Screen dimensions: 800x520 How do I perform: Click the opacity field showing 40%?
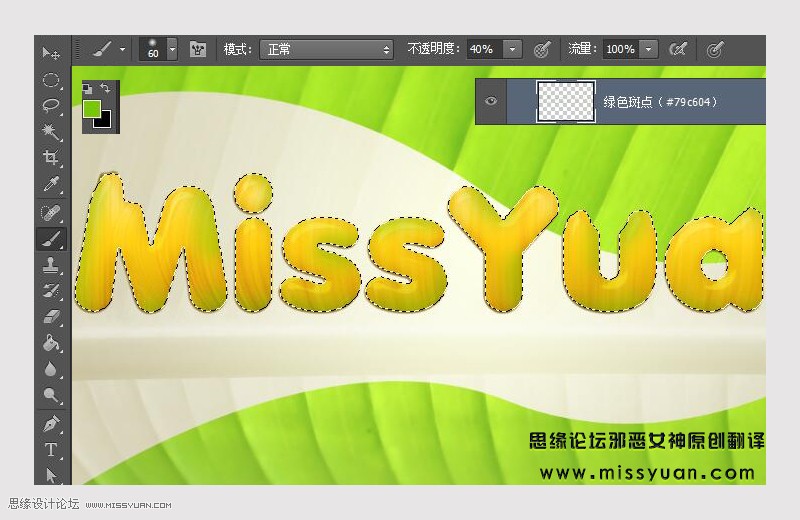coord(484,49)
